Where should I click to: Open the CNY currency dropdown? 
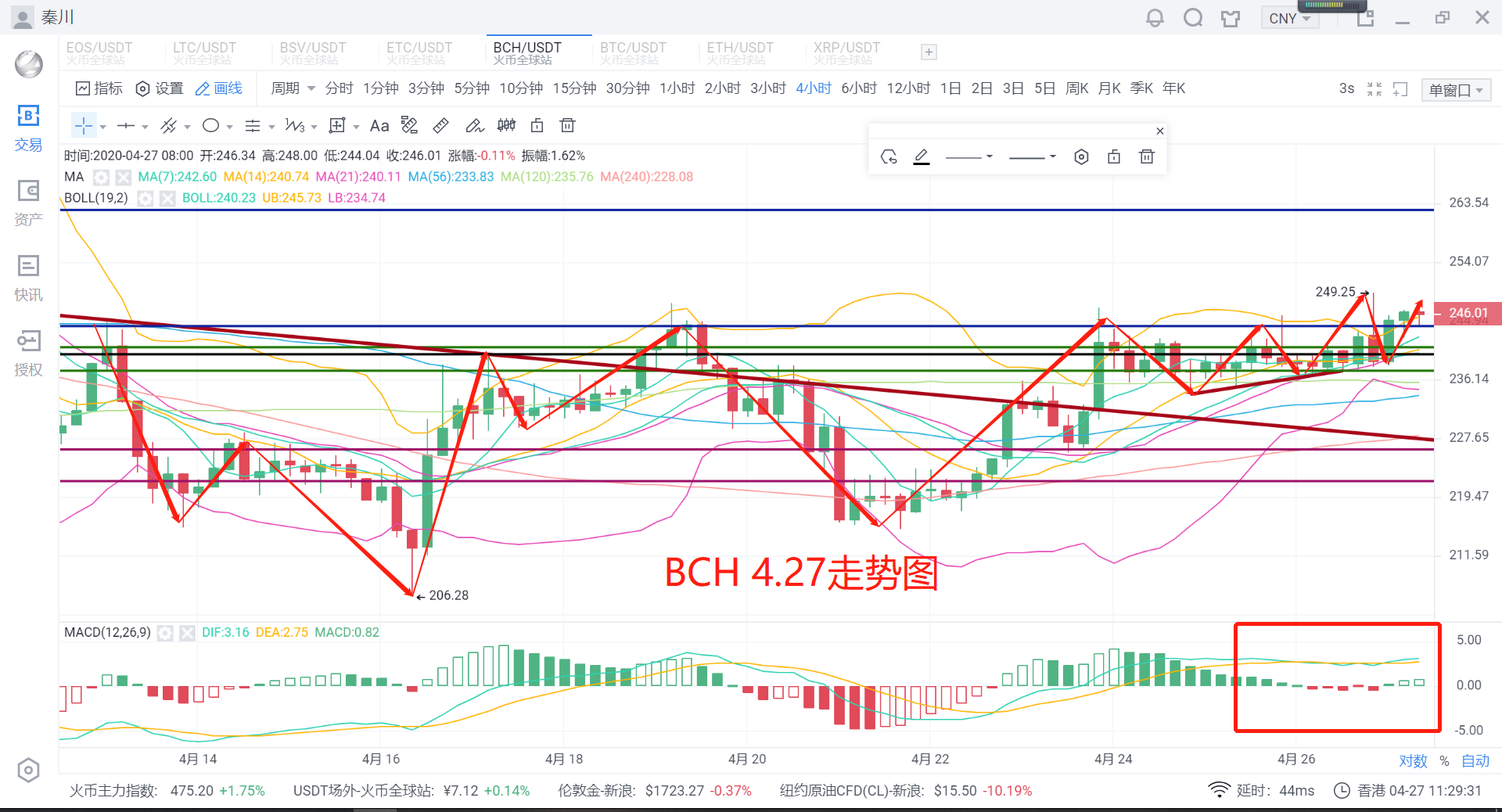(1289, 18)
